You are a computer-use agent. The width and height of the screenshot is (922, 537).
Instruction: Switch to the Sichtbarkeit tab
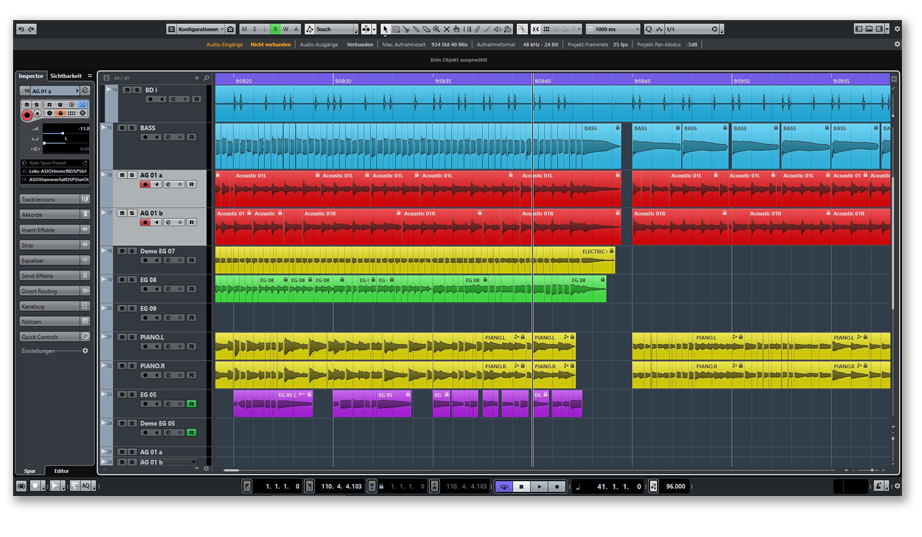(66, 76)
